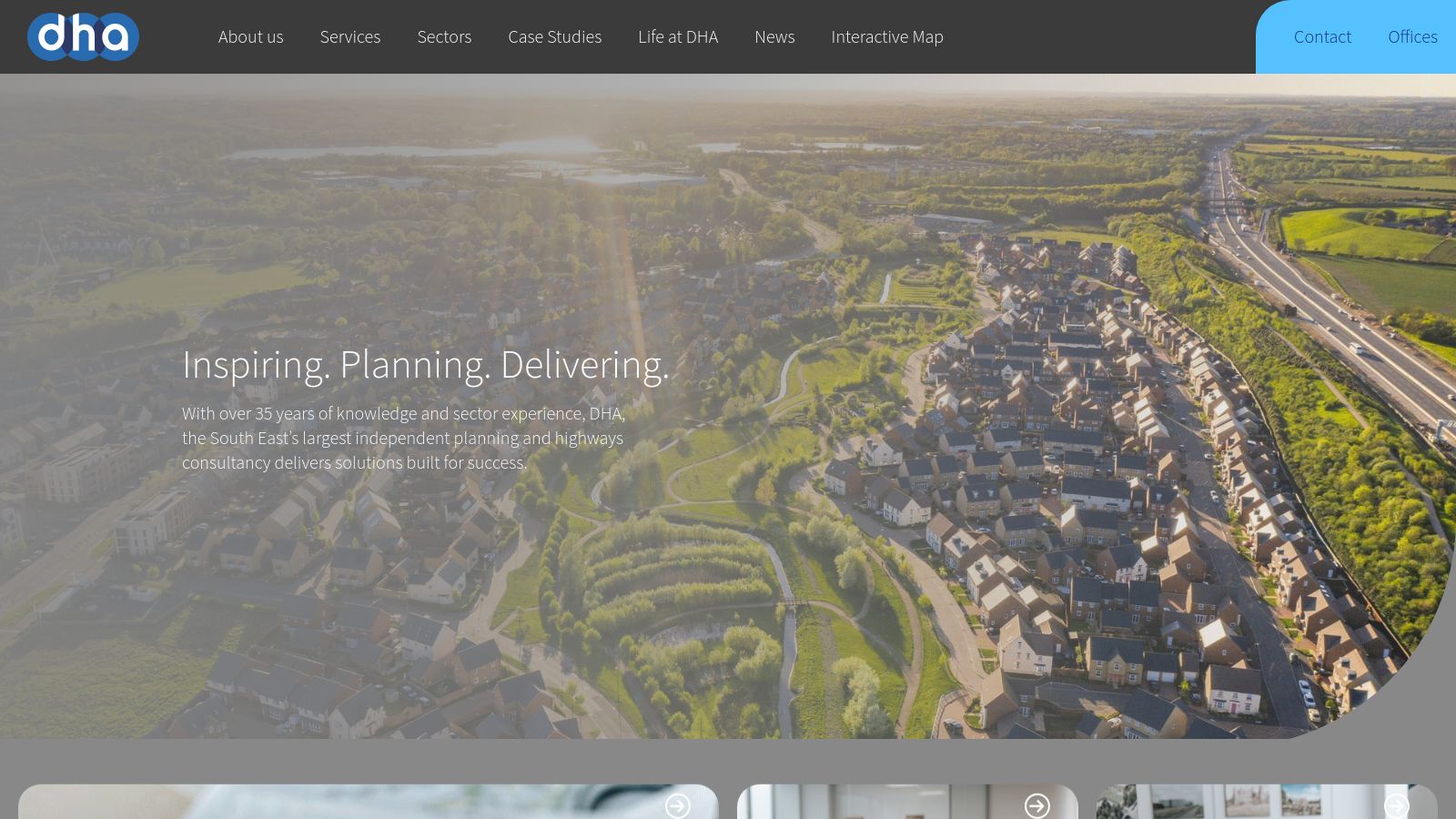
Task: Open the first card's circular arrow icon
Action: pyautogui.click(x=678, y=806)
